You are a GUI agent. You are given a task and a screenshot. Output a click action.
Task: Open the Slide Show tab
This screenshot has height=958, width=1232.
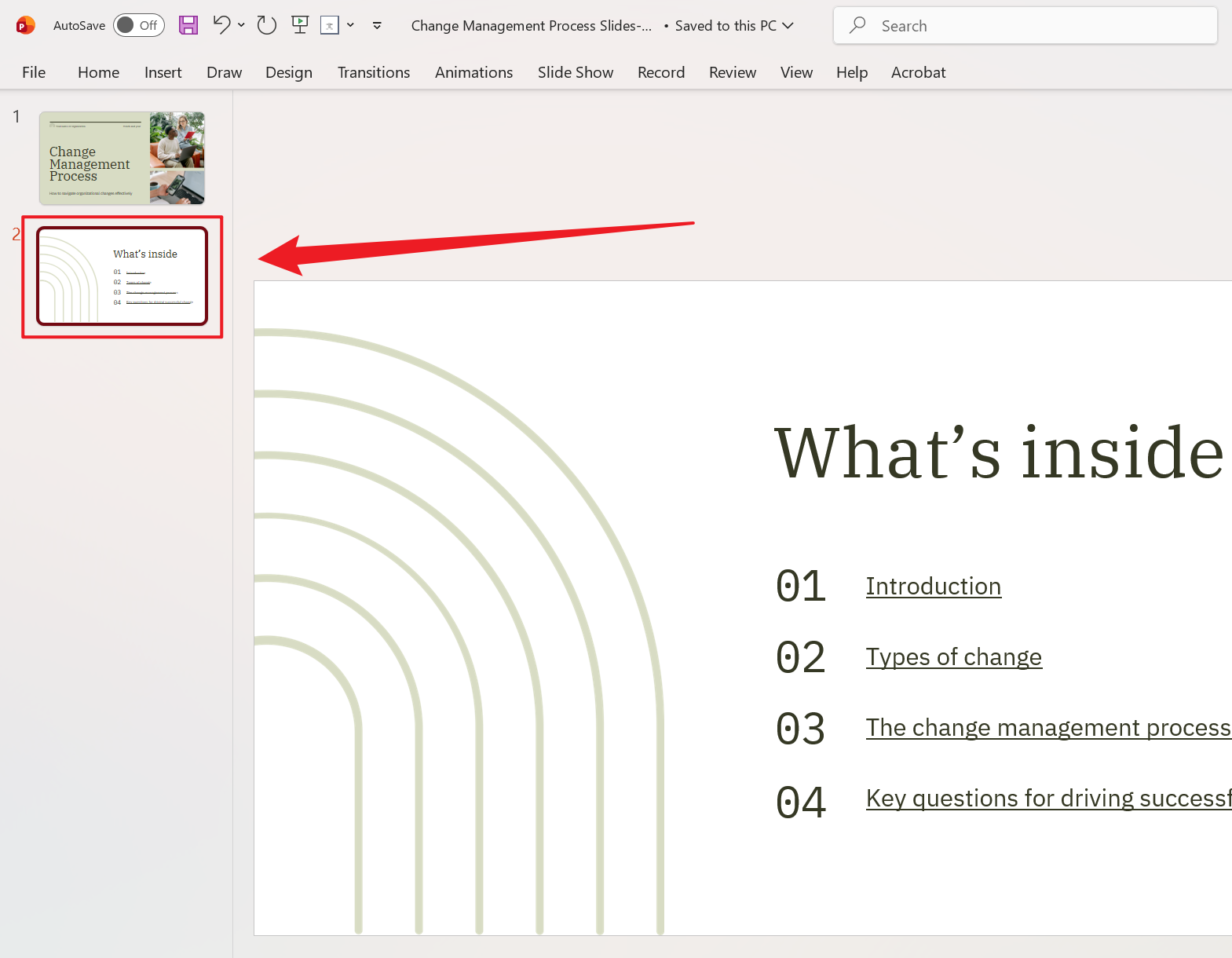click(x=576, y=72)
